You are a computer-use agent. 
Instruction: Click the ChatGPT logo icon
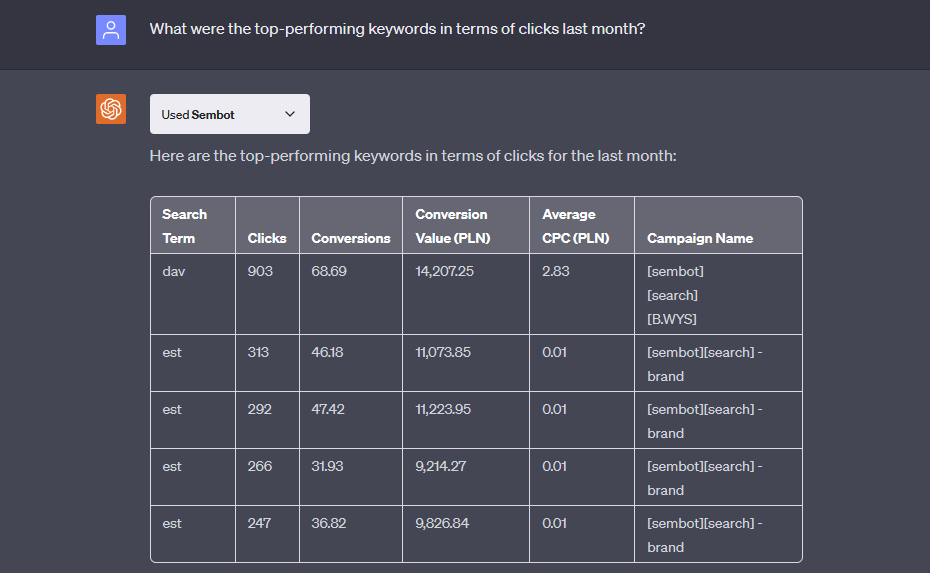111,109
